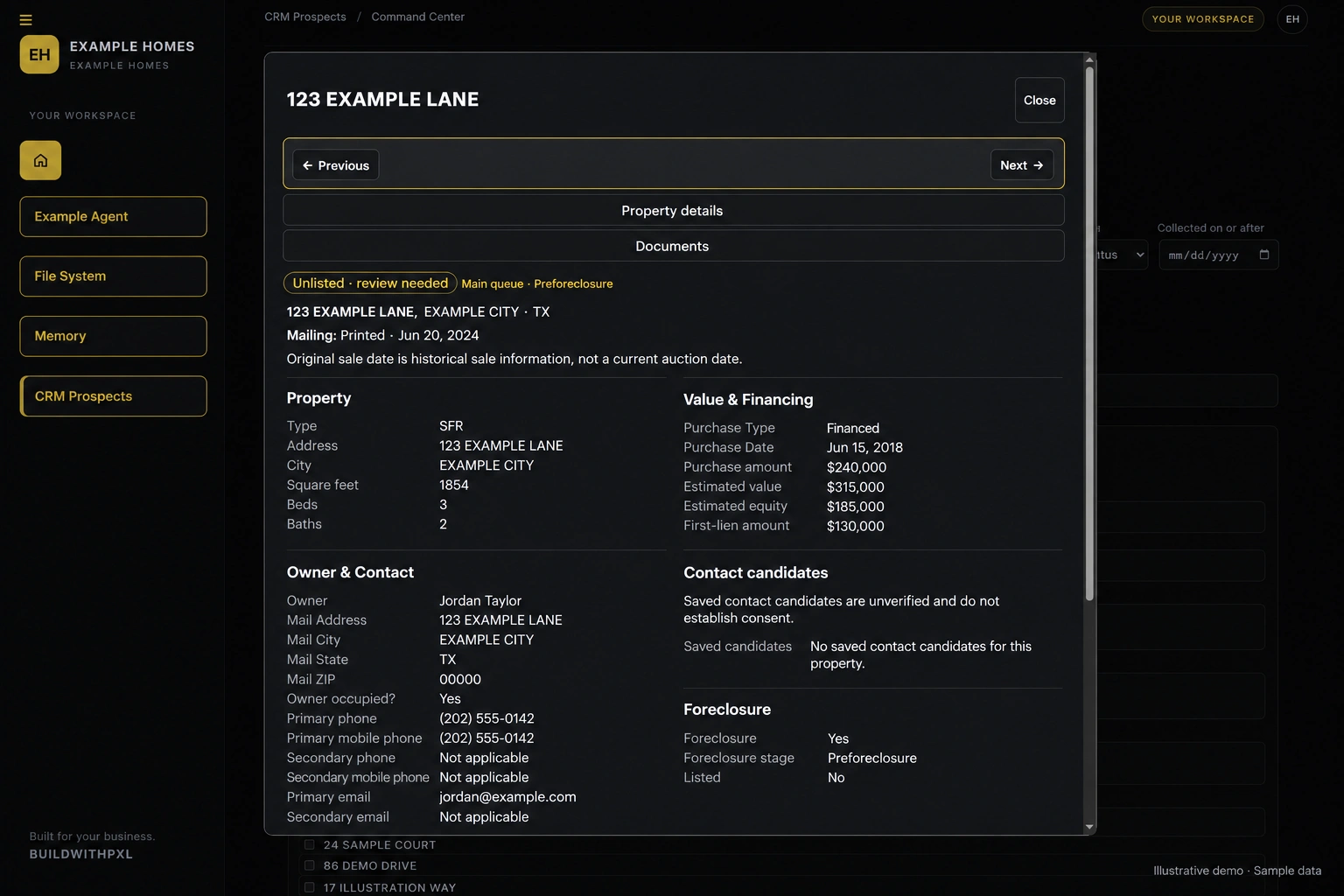
Task: Click the BUILDWITHPXL footer text
Action: [x=81, y=854]
